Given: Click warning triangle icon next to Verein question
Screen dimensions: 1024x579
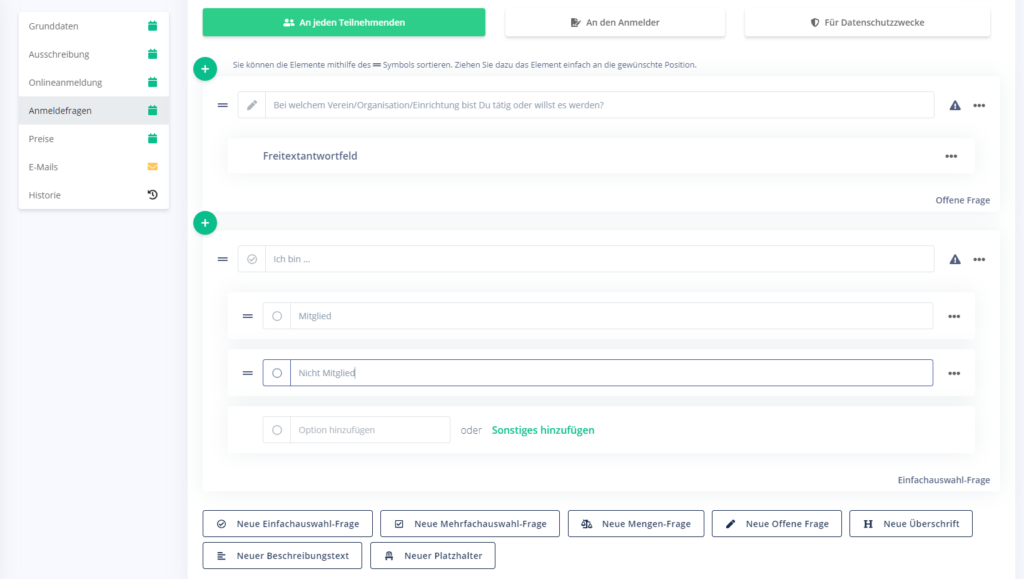Looking at the screenshot, I should tap(955, 105).
